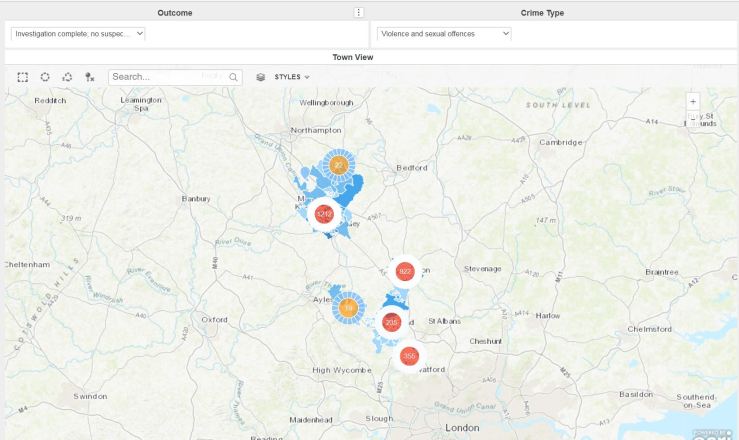Click the red 1212 cluster marker
Screen dimensions: 739x440
[324, 214]
